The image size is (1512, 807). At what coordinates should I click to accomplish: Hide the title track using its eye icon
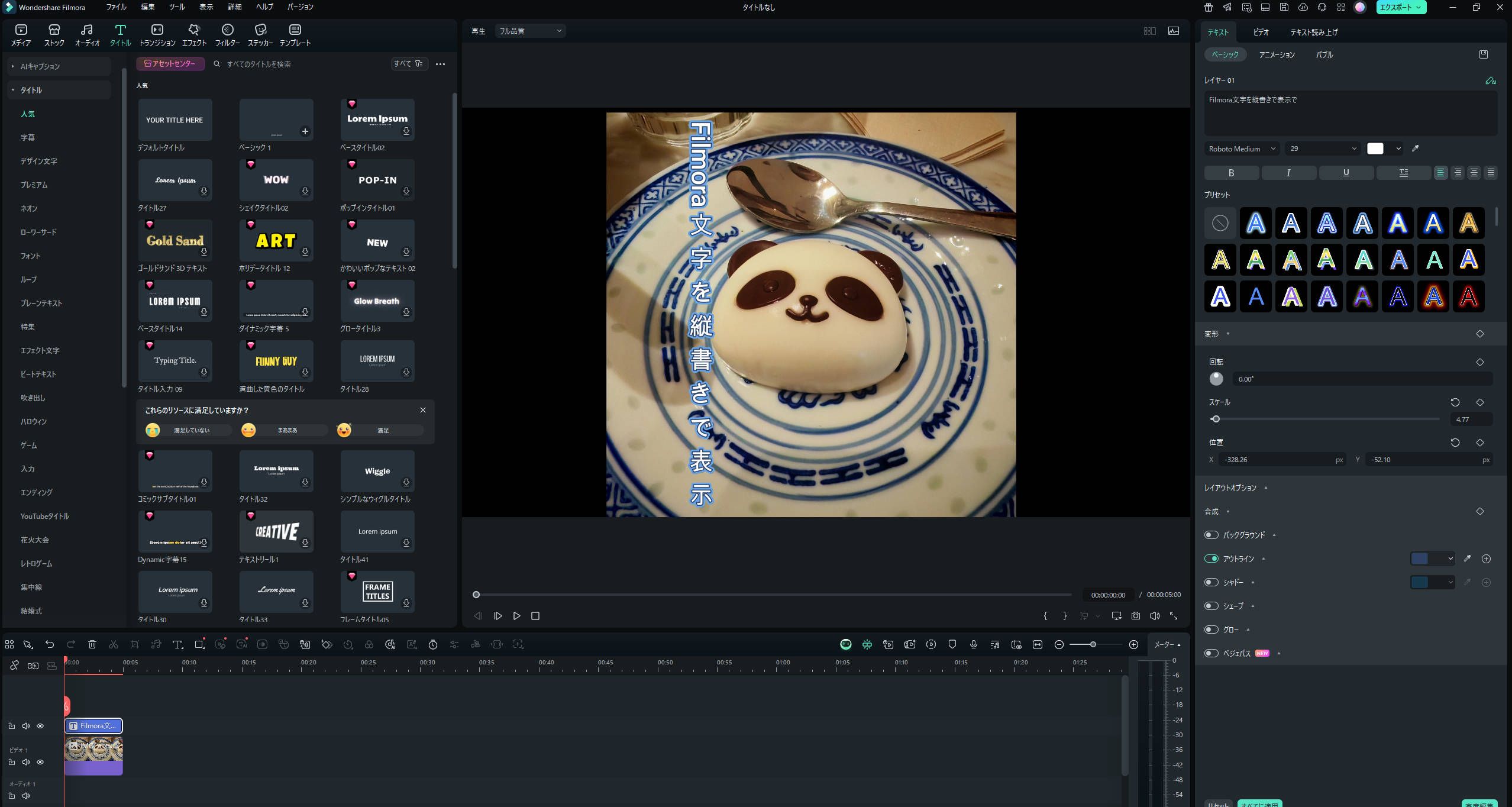pyautogui.click(x=40, y=726)
